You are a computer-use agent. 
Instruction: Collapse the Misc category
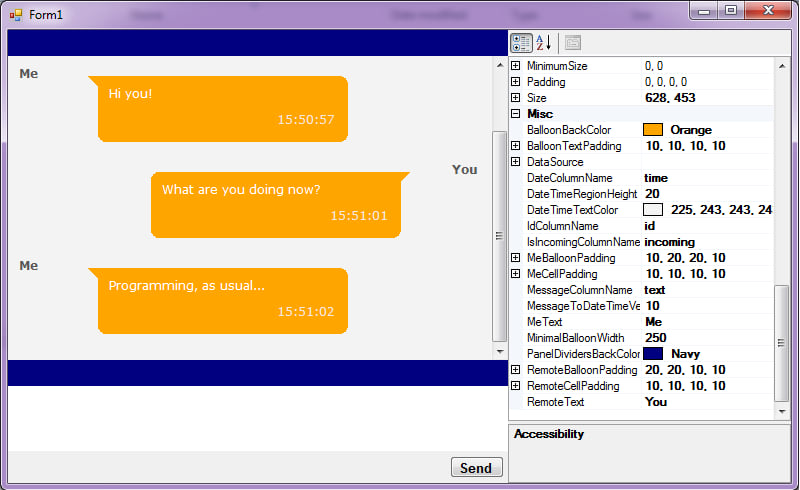[516, 114]
